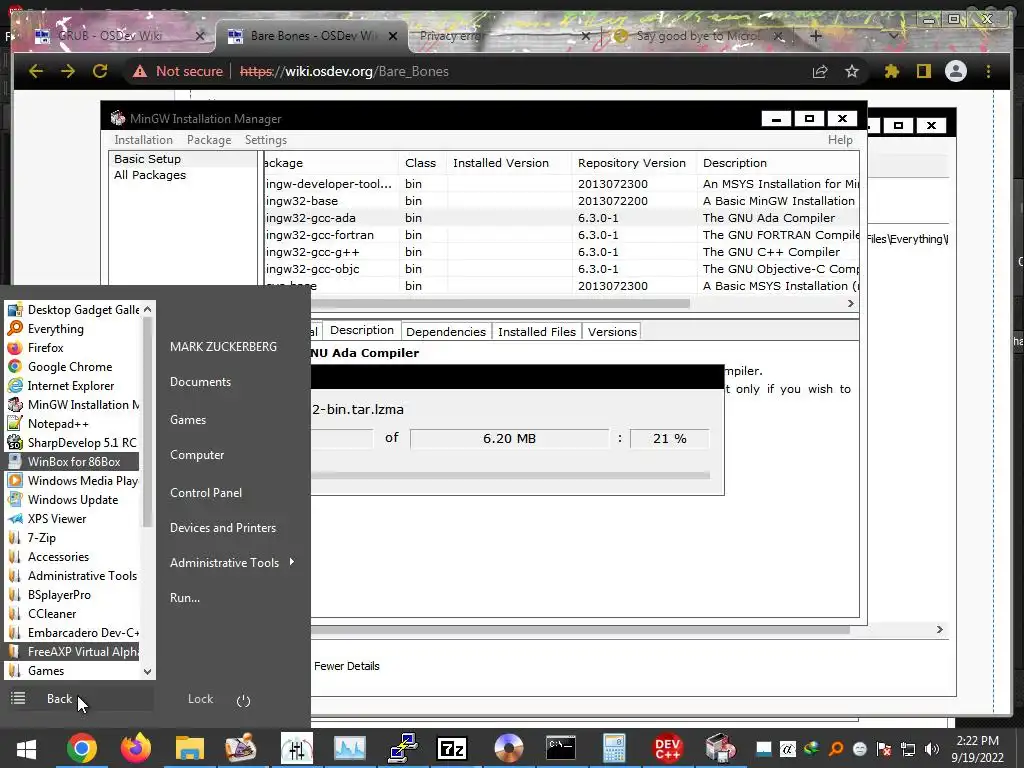This screenshot has width=1024, height=768.
Task: Open Control Panel from the Start menu
Action: (206, 492)
